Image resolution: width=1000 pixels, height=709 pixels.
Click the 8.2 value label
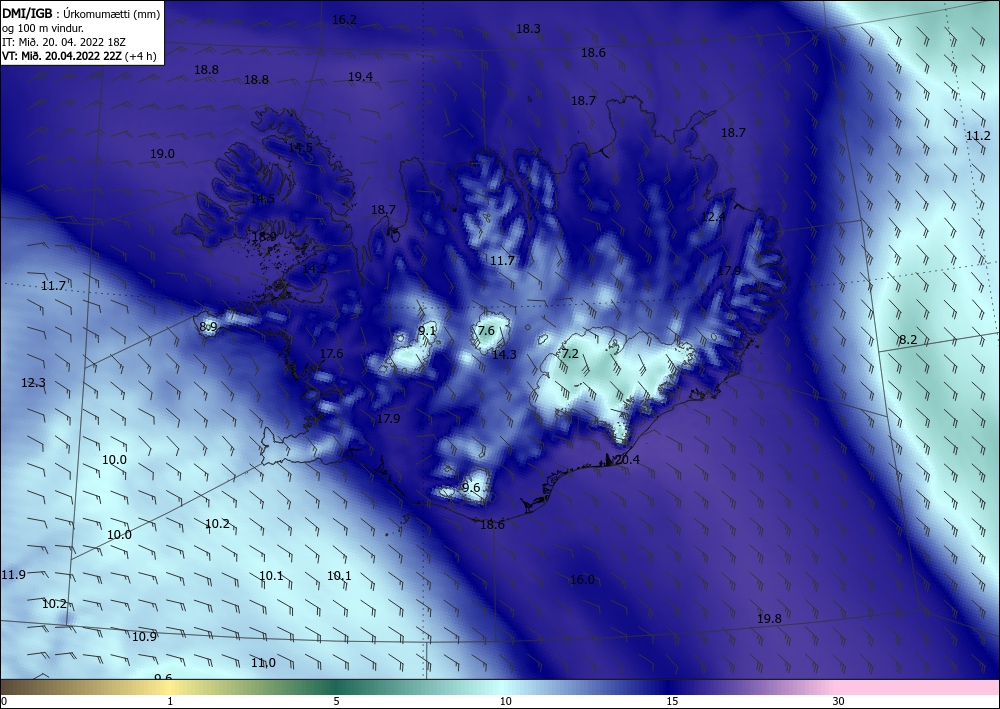coord(908,340)
